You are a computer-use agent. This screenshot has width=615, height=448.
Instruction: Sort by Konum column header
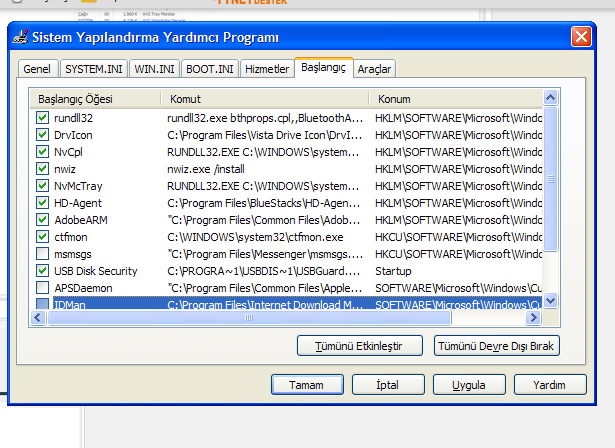click(x=456, y=99)
